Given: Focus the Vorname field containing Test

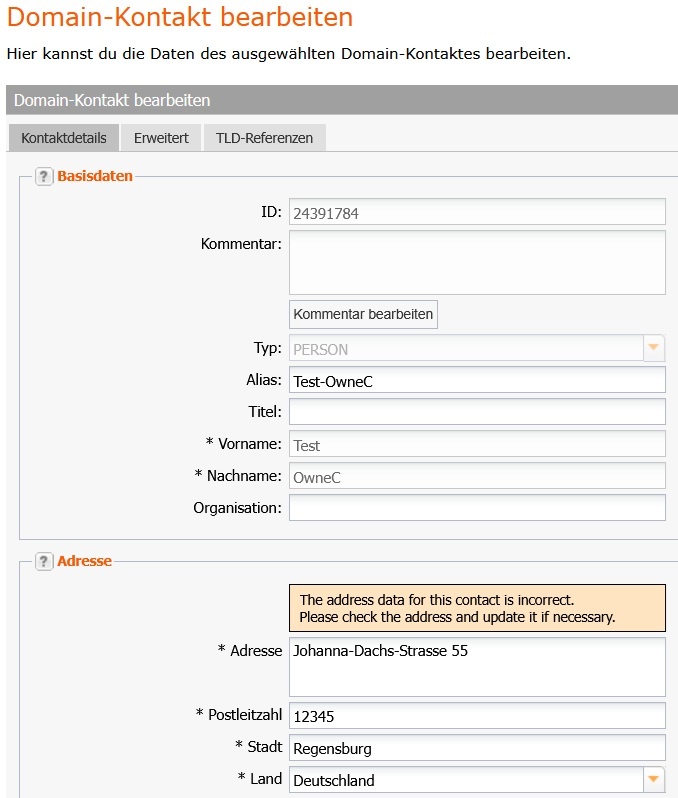Looking at the screenshot, I should pos(477,444).
